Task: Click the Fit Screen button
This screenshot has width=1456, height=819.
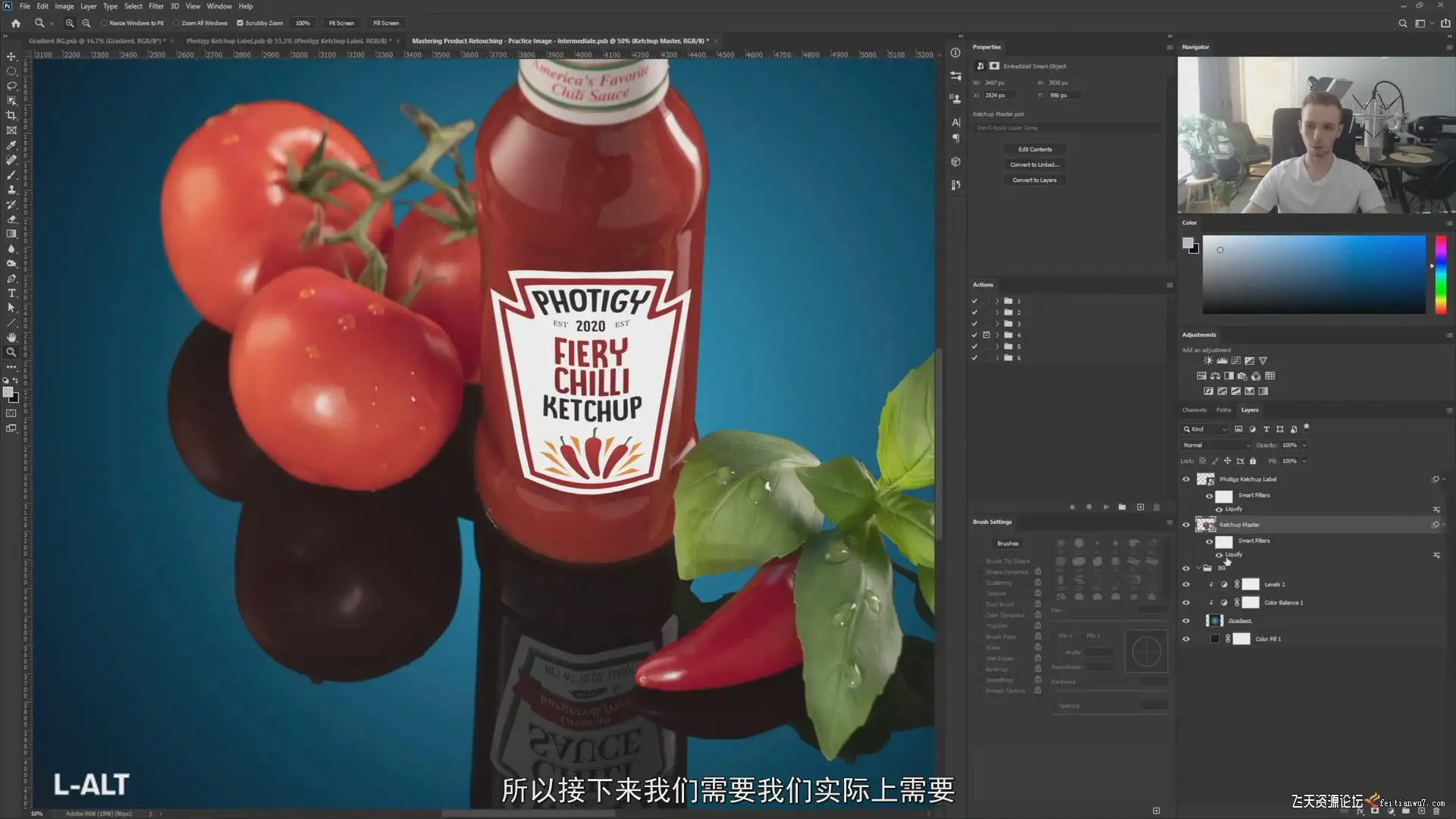Action: pos(341,23)
